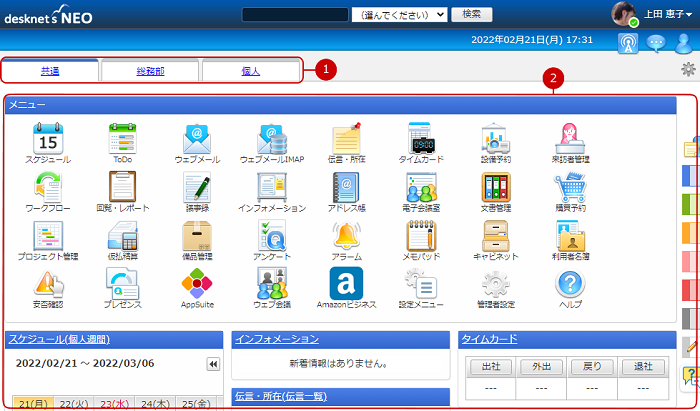This screenshot has width=700, height=411.
Task: Click the 戻り time card button
Action: pyautogui.click(x=592, y=367)
